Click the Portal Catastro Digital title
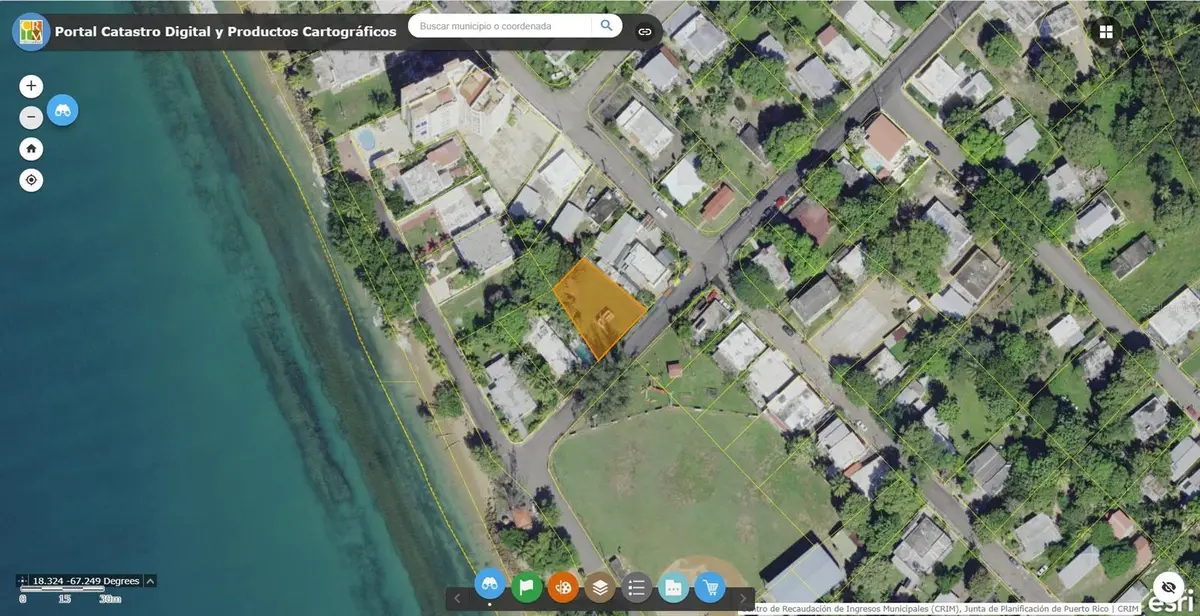The height and width of the screenshot is (616, 1200). coord(228,31)
